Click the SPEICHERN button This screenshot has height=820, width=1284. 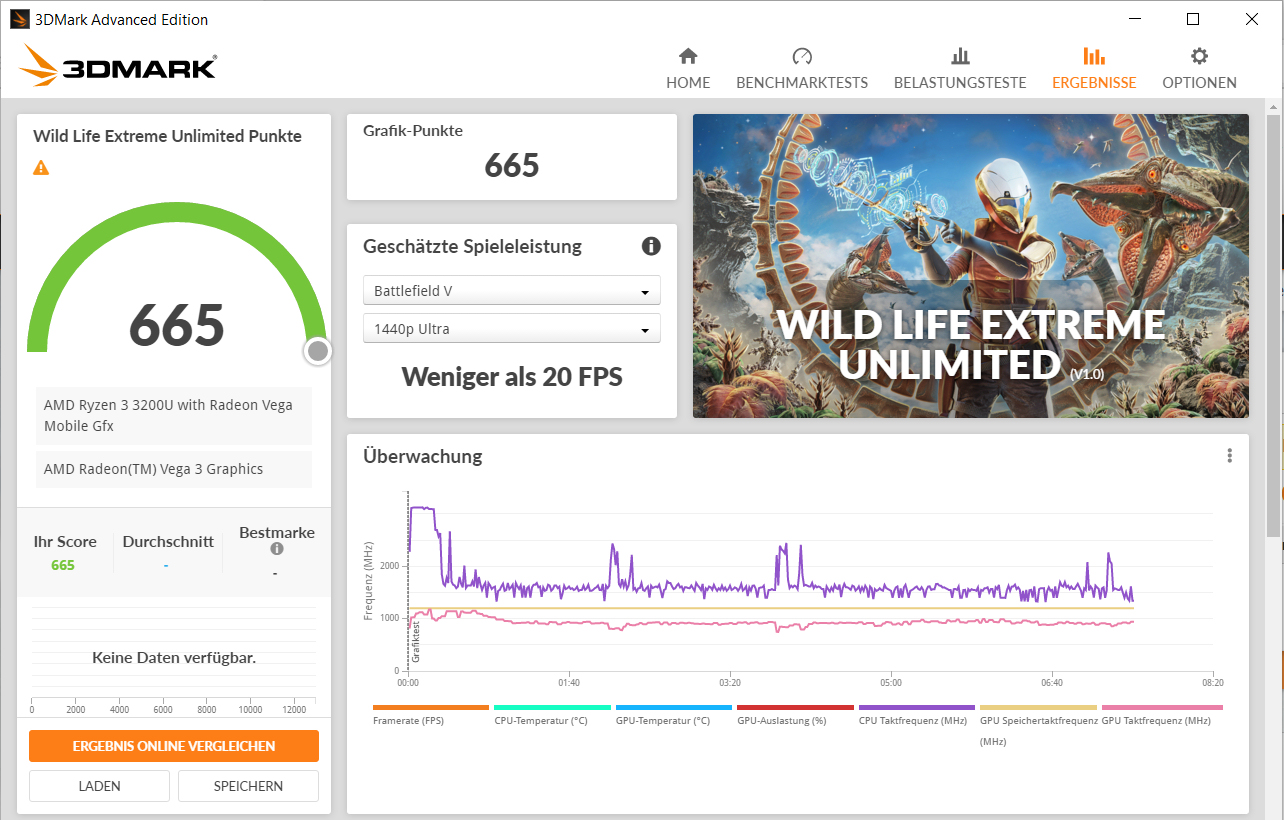coord(248,786)
